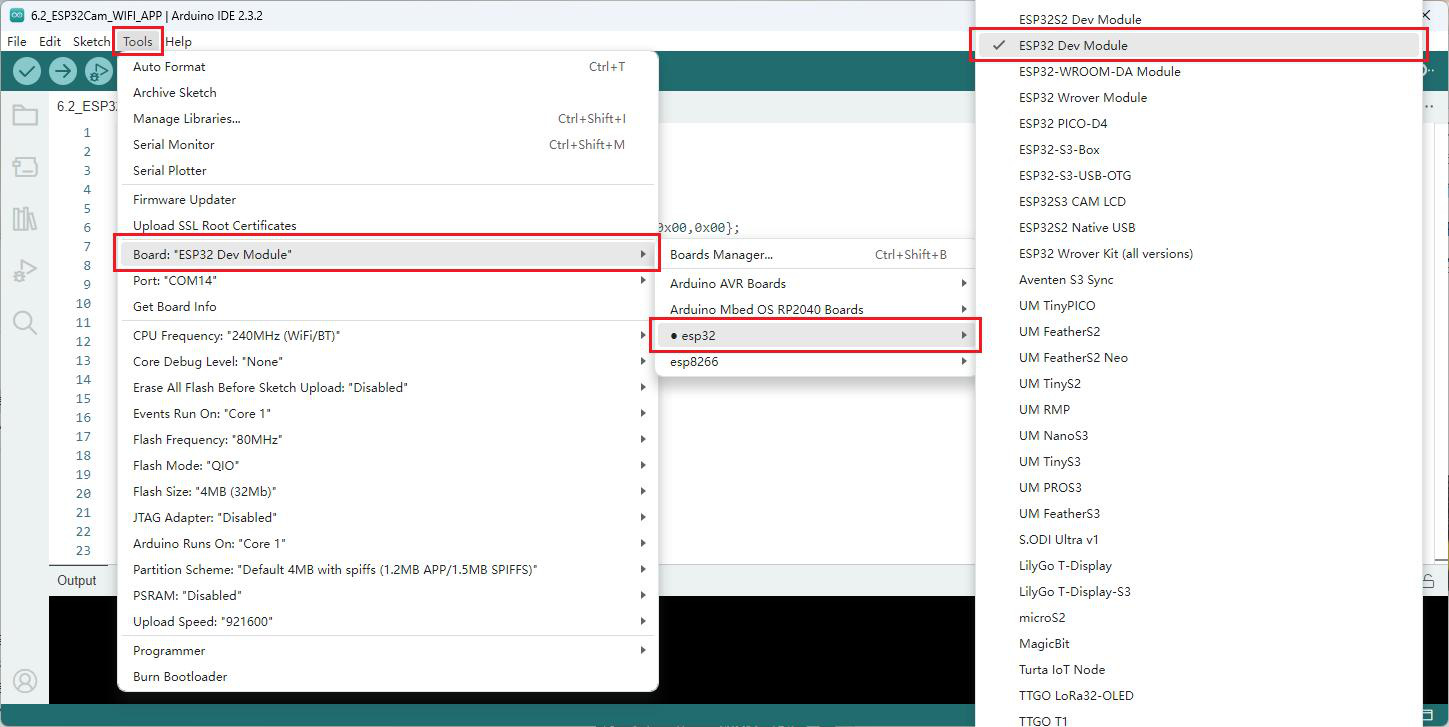Choose Manage Libraries... menu entry
The height and width of the screenshot is (727, 1449).
click(388, 119)
